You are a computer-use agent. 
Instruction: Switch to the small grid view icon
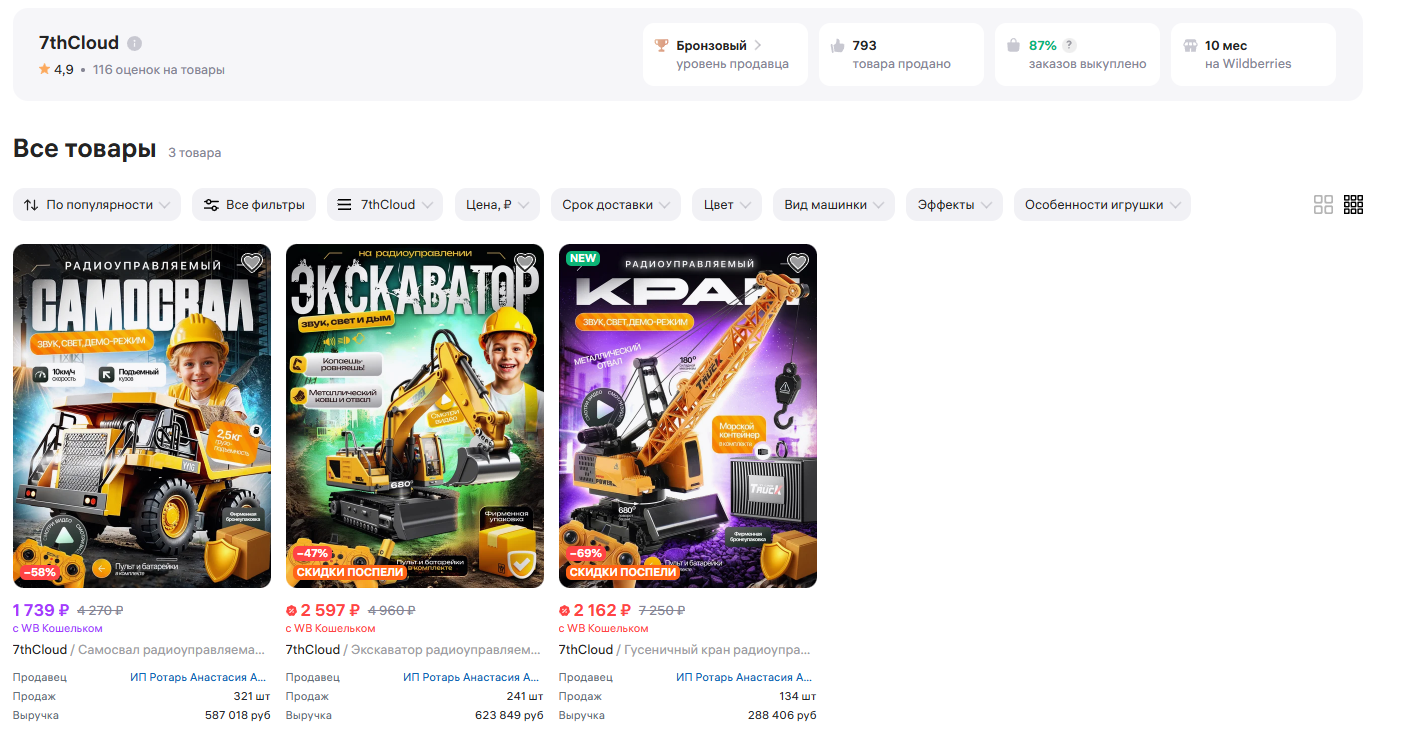click(1353, 205)
